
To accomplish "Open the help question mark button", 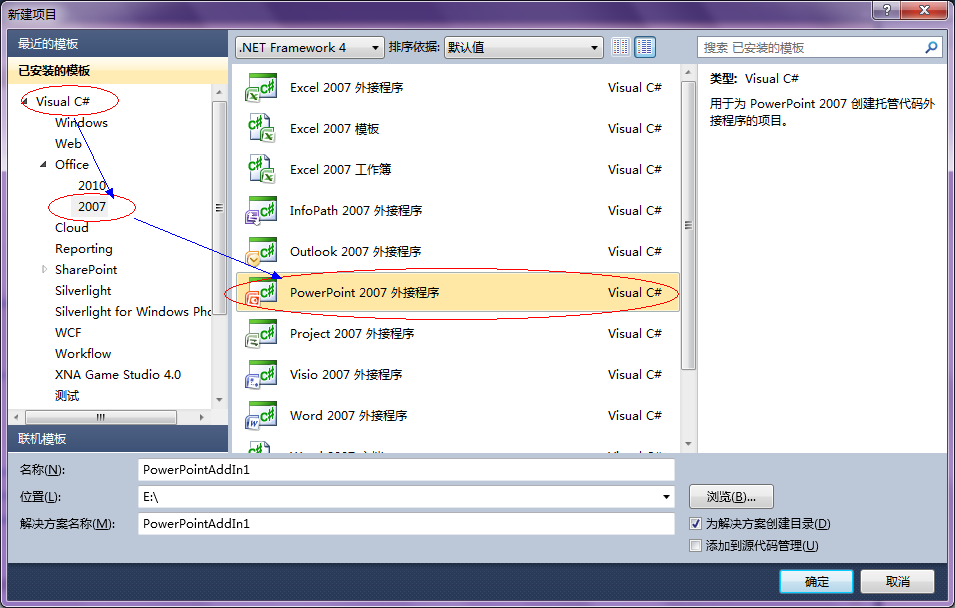I will tap(886, 9).
